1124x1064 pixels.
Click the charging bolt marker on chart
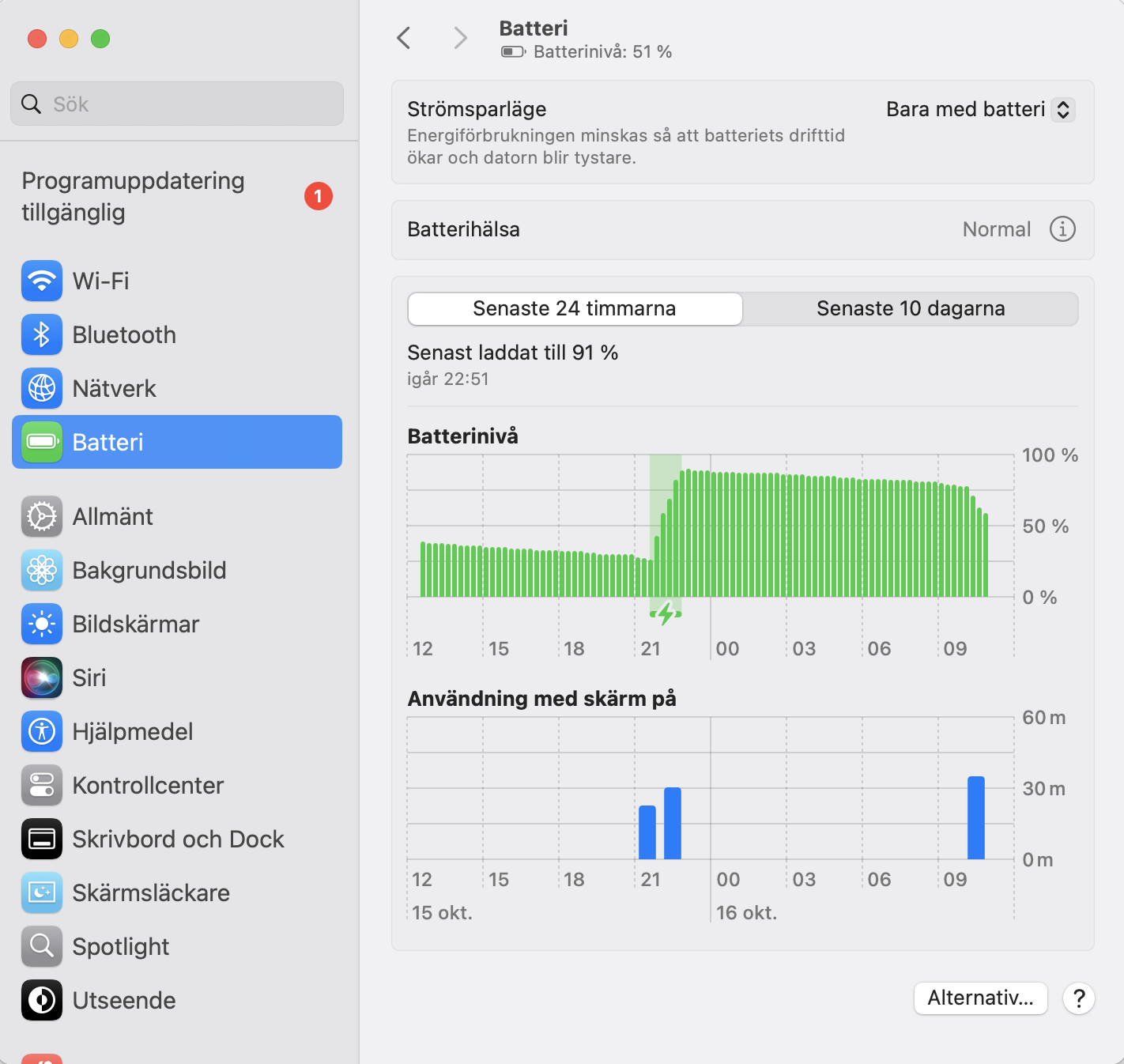point(666,613)
